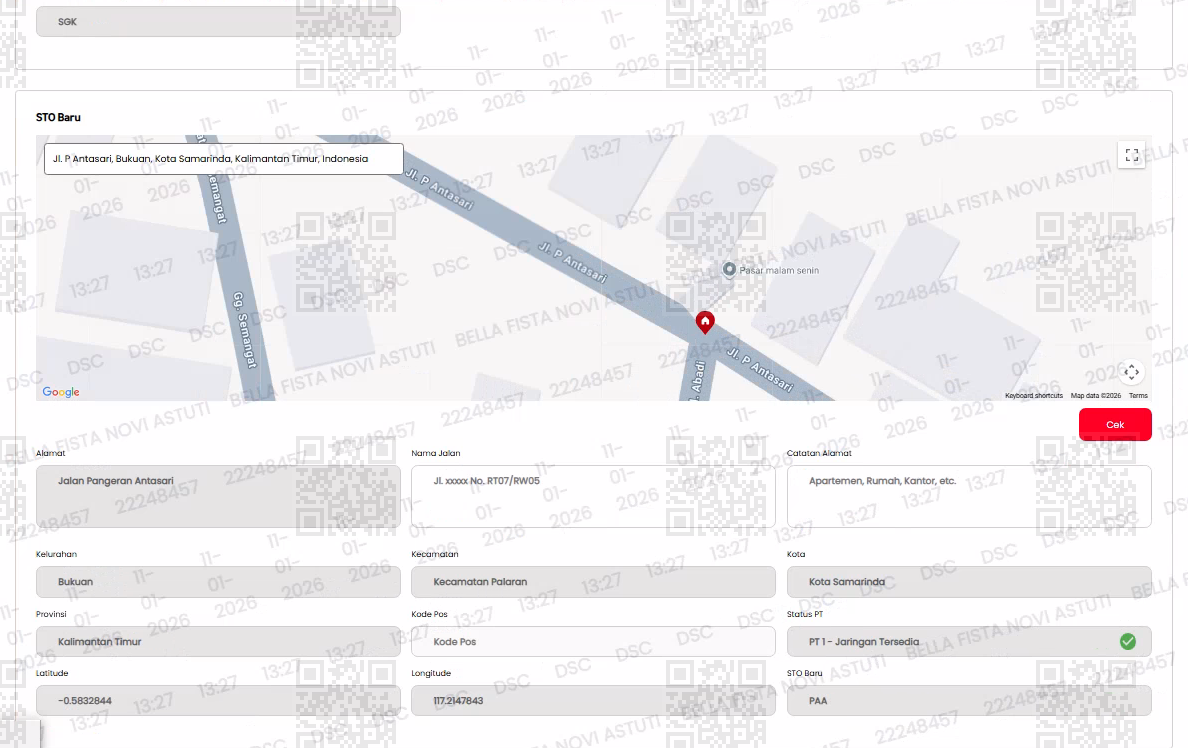
Task: Click the Kelurahan field showing Bukuan
Action: point(218,582)
